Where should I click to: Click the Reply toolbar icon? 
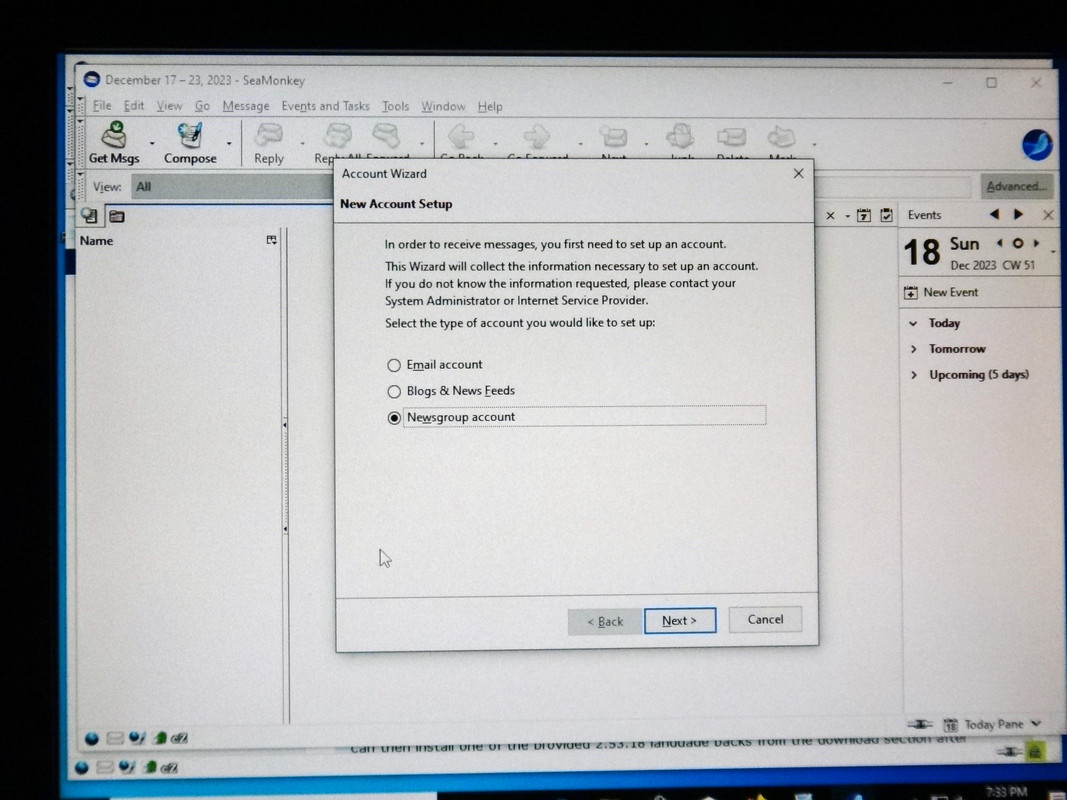coord(269,135)
